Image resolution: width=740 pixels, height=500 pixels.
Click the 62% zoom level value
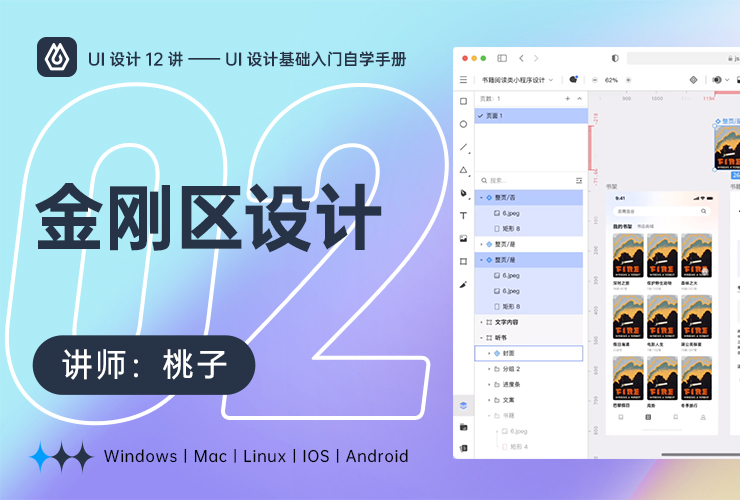click(611, 80)
